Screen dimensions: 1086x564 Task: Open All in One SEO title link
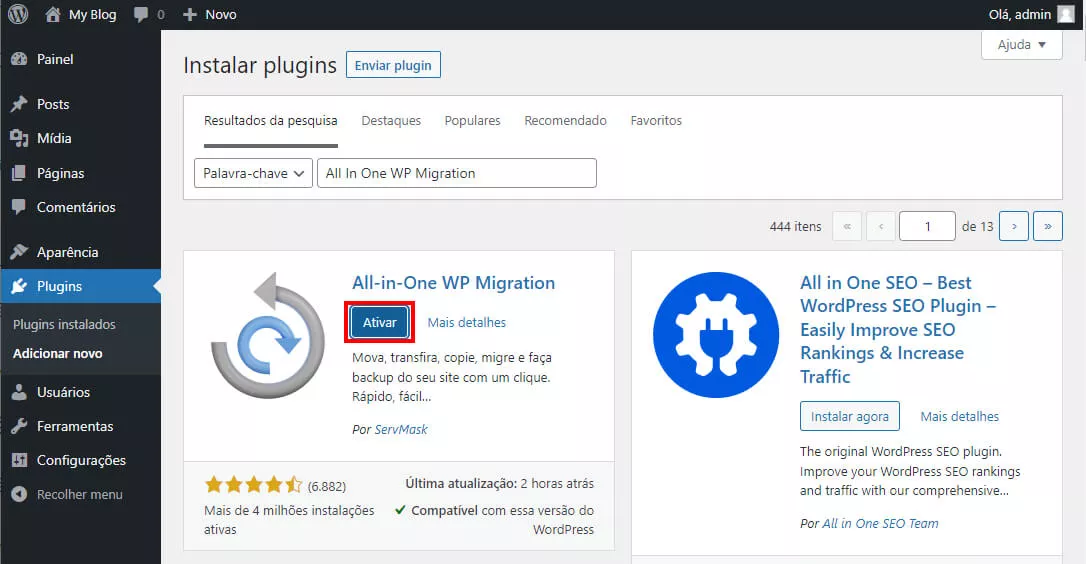pyautogui.click(x=898, y=330)
